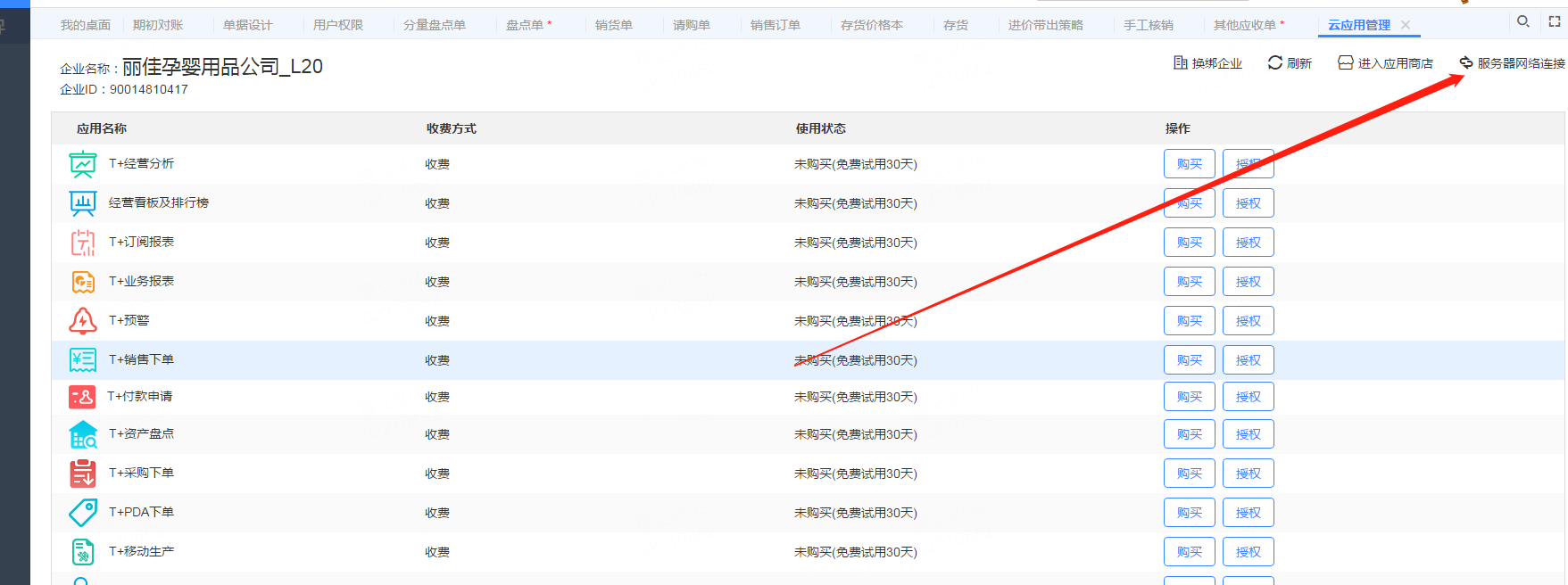The height and width of the screenshot is (585, 1568).
Task: Click 购买 for T+经营分析
Action: pyautogui.click(x=1190, y=164)
